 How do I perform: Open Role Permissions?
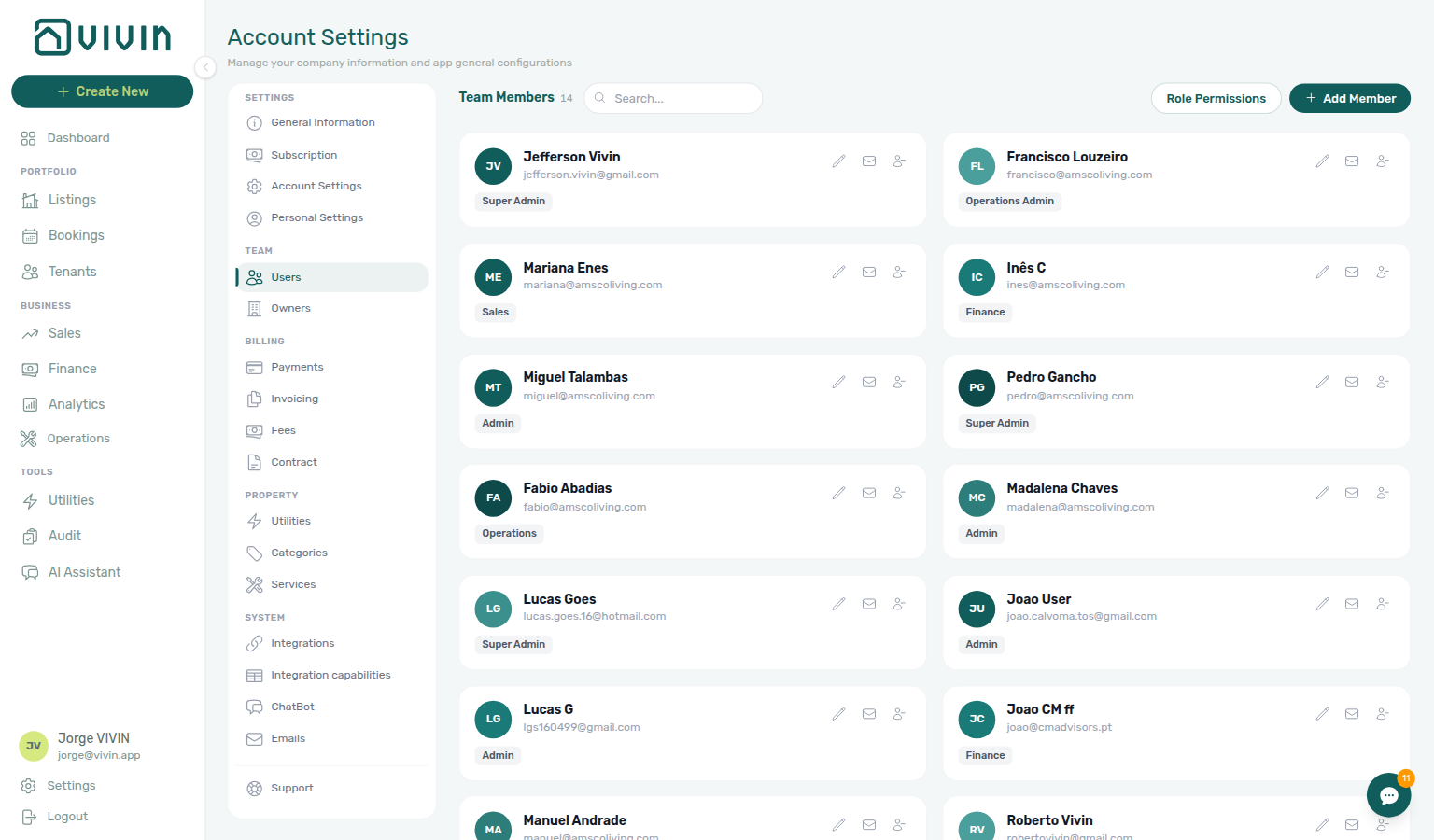click(1216, 98)
